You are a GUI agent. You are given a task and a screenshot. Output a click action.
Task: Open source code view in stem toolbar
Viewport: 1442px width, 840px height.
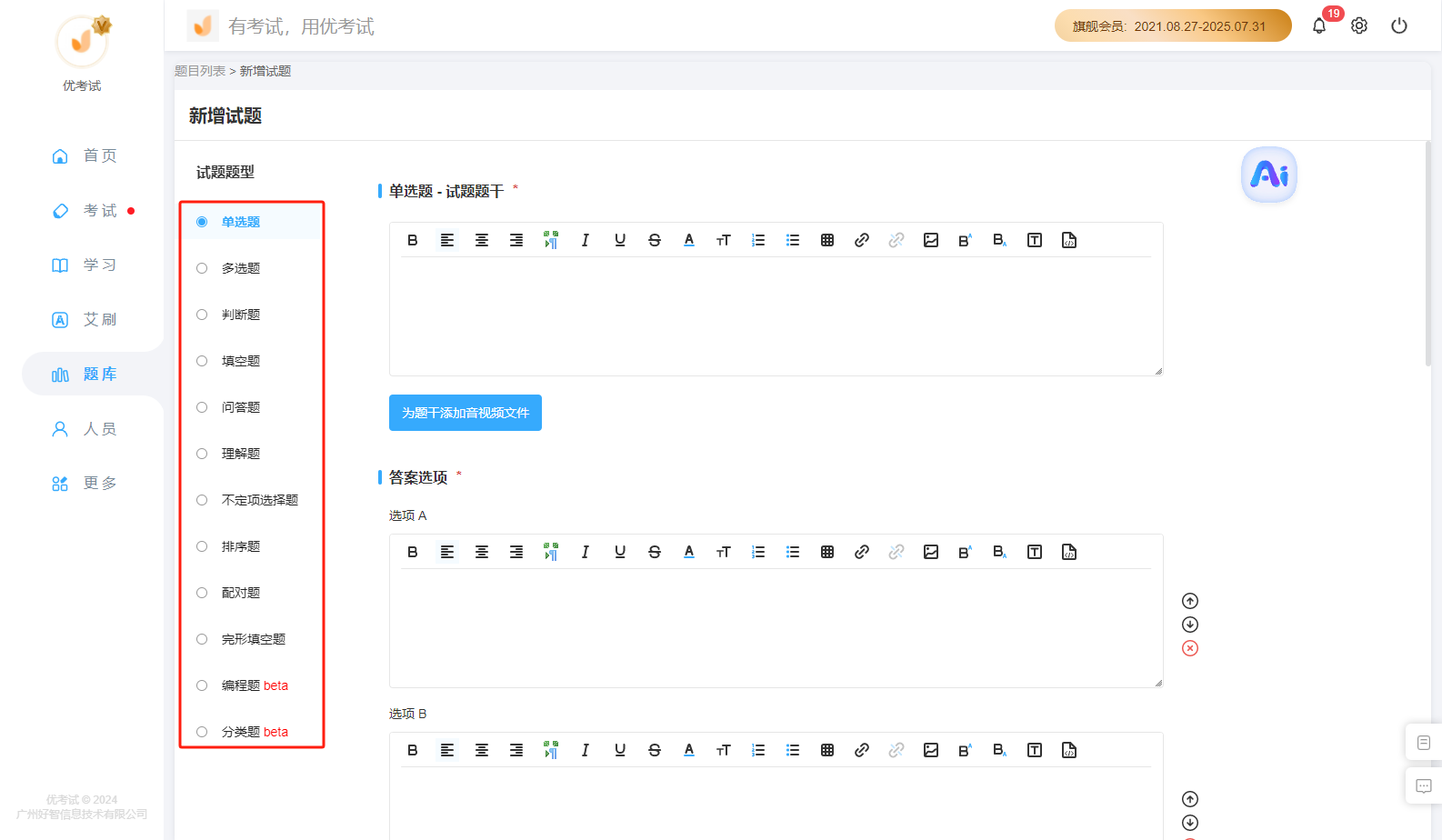tap(1069, 240)
